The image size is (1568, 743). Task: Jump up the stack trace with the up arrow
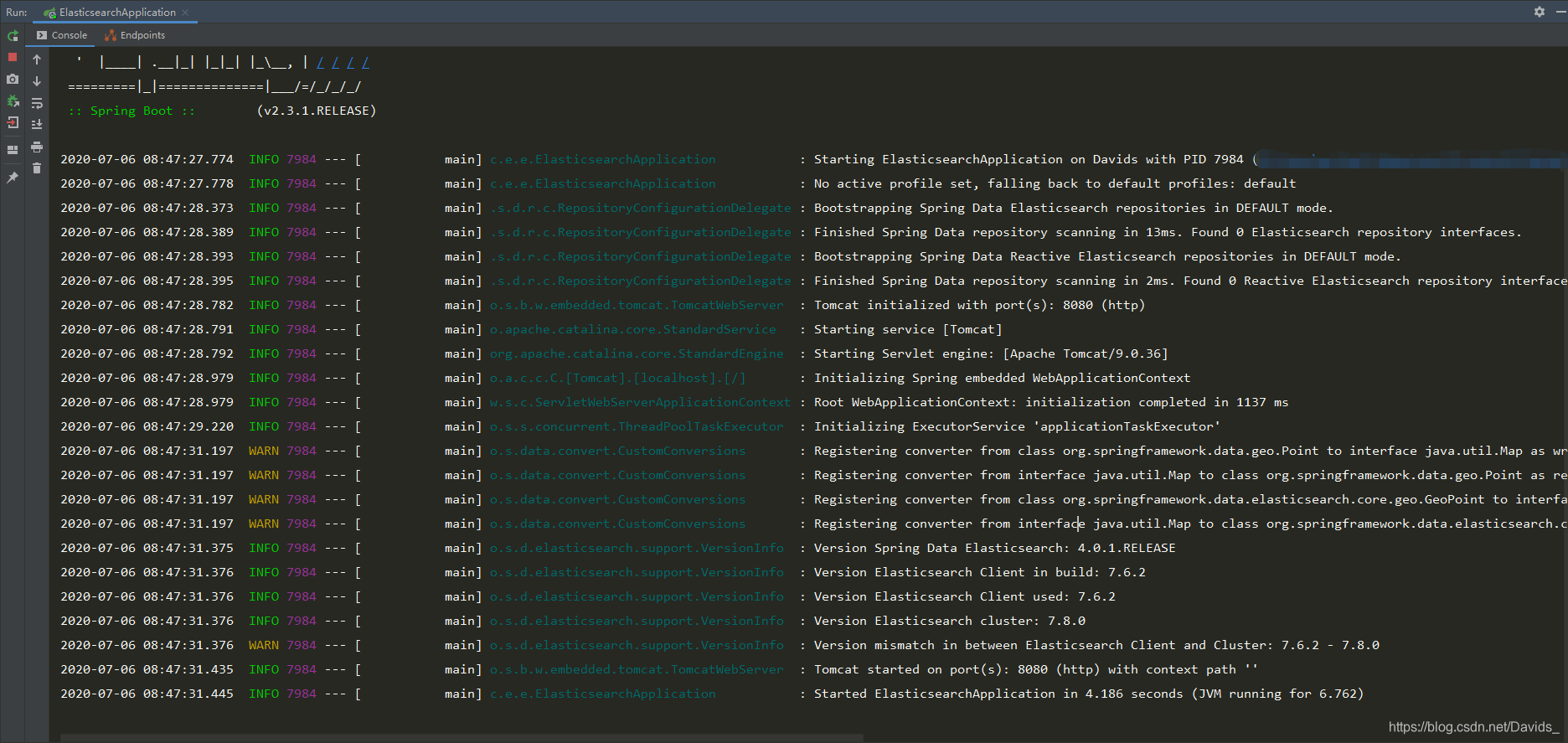pyautogui.click(x=37, y=59)
